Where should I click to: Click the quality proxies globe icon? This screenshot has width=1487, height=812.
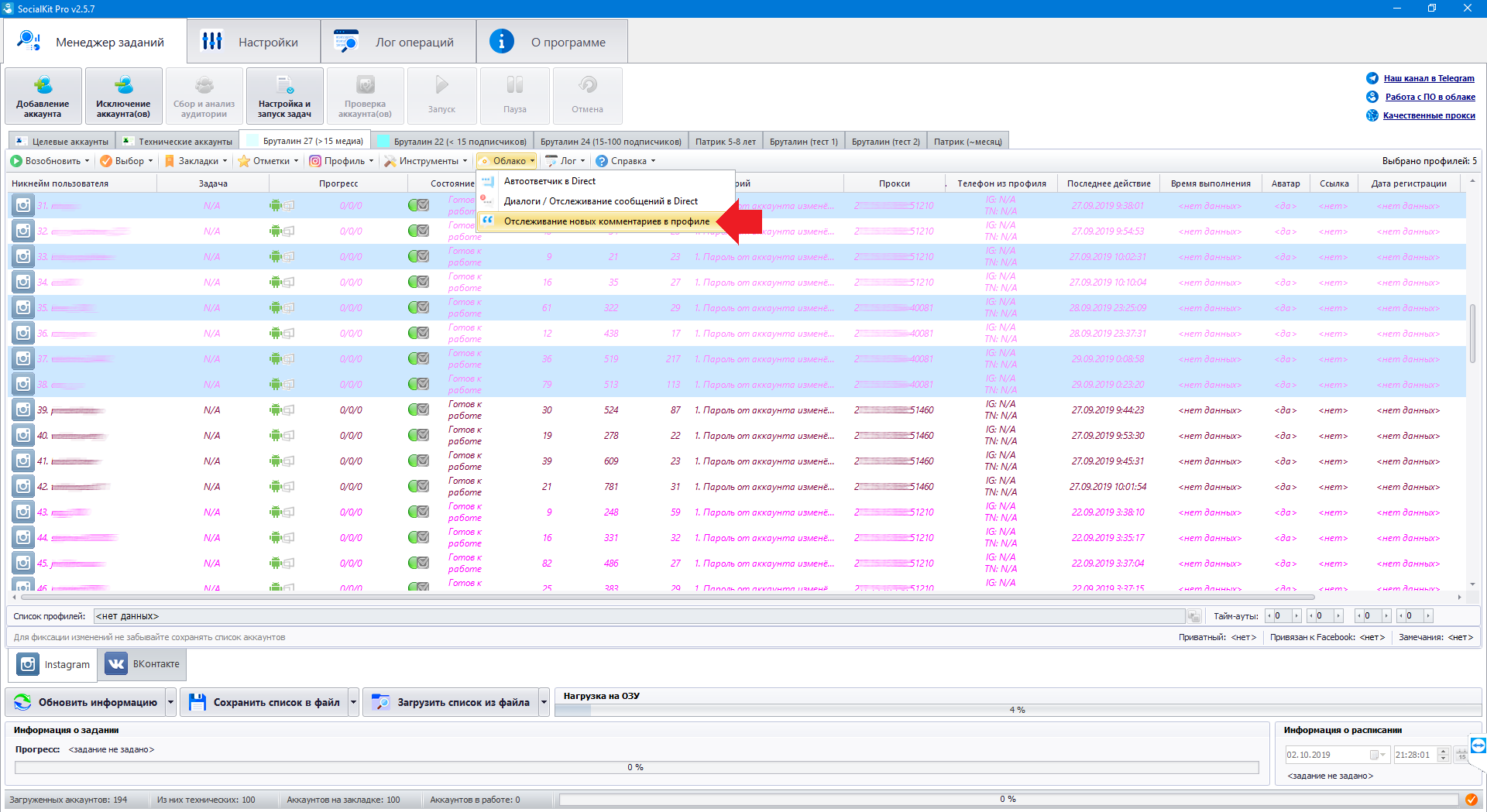(1372, 115)
